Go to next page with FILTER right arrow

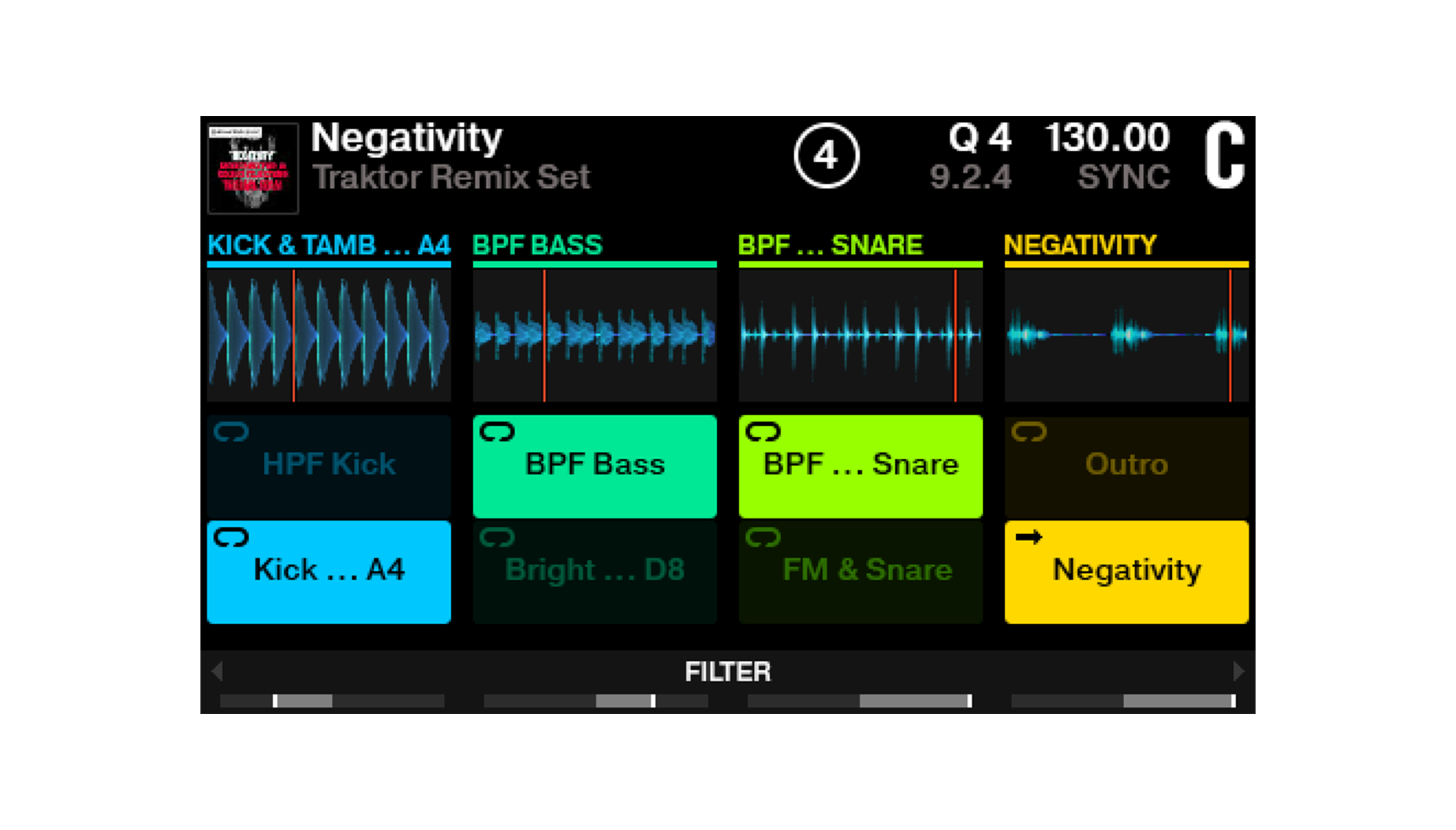pyautogui.click(x=1238, y=671)
